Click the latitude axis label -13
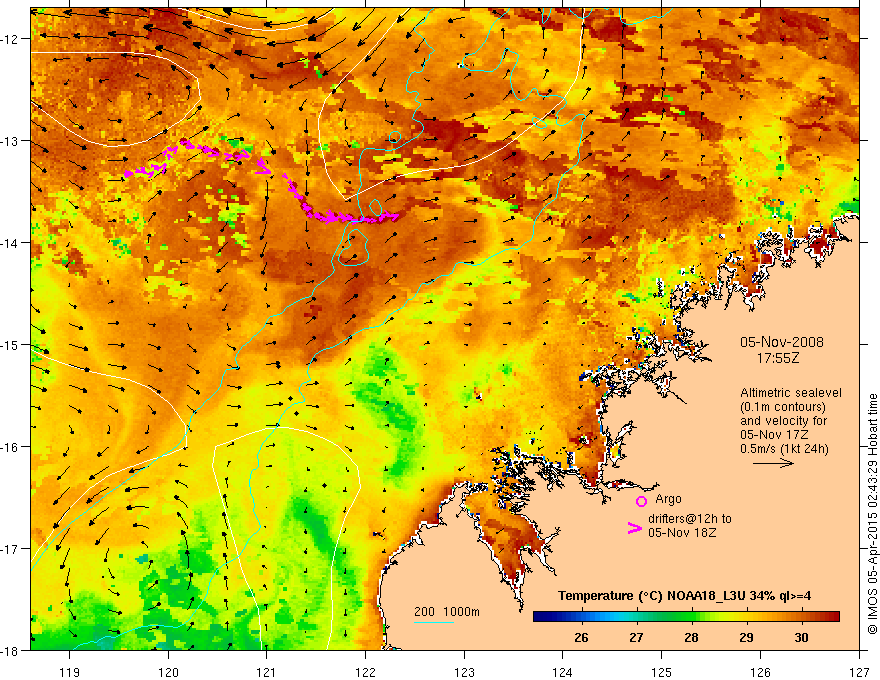This screenshot has width=880, height=680. point(10,141)
